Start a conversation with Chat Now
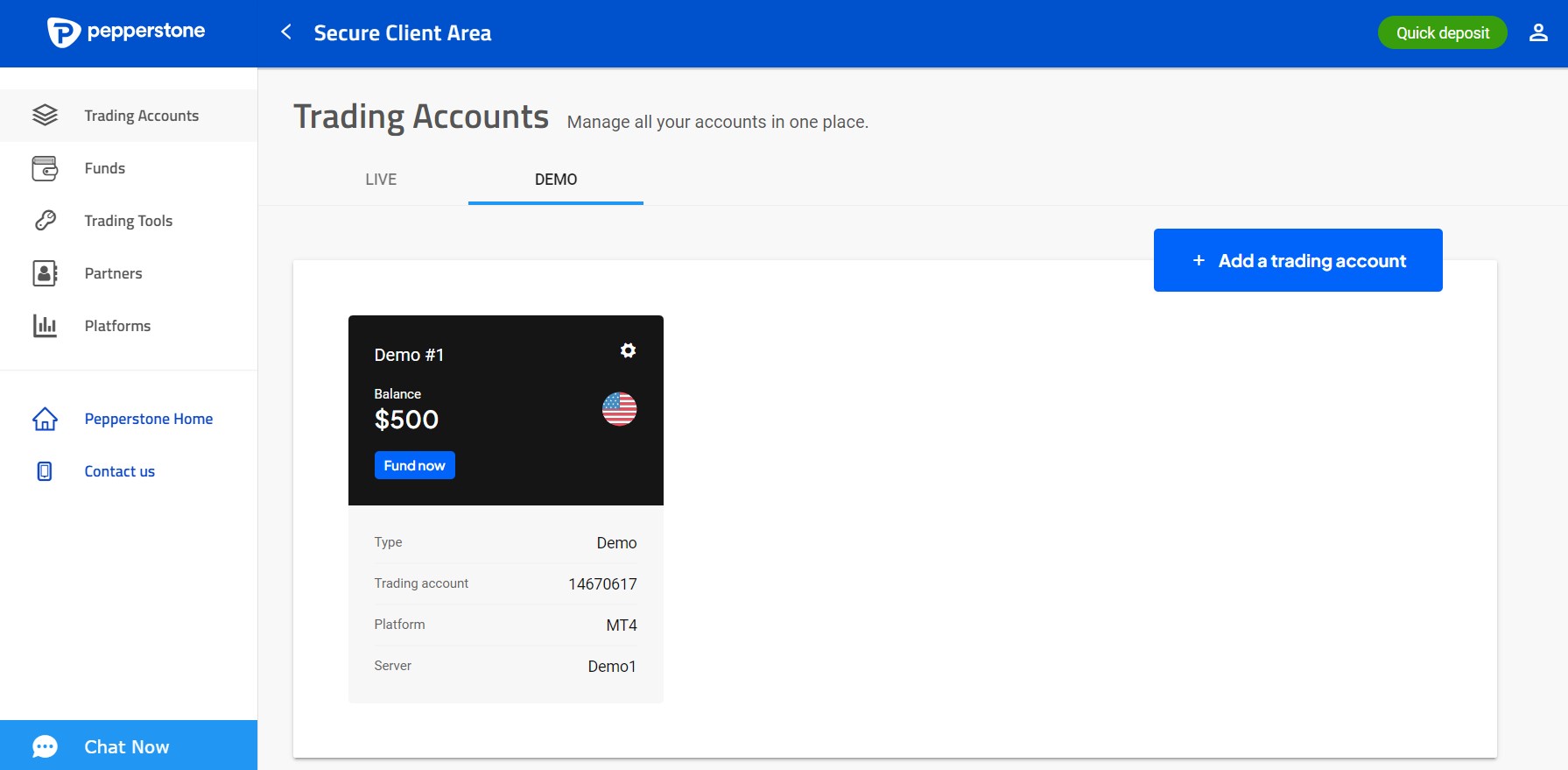Viewport: 1568px width, 770px height. (x=127, y=746)
